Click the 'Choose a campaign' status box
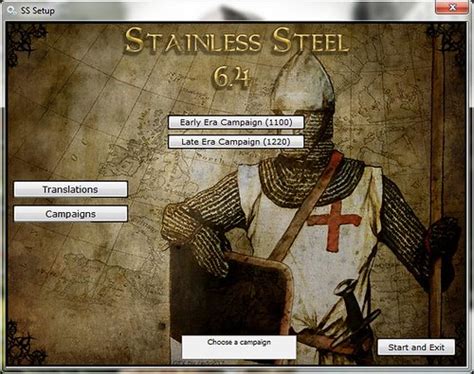 tap(239, 347)
